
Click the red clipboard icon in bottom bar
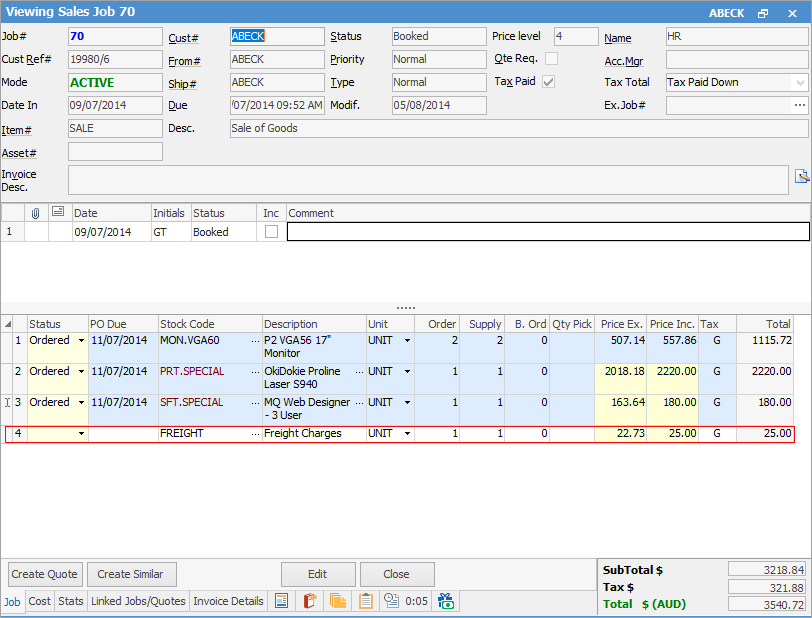point(310,601)
